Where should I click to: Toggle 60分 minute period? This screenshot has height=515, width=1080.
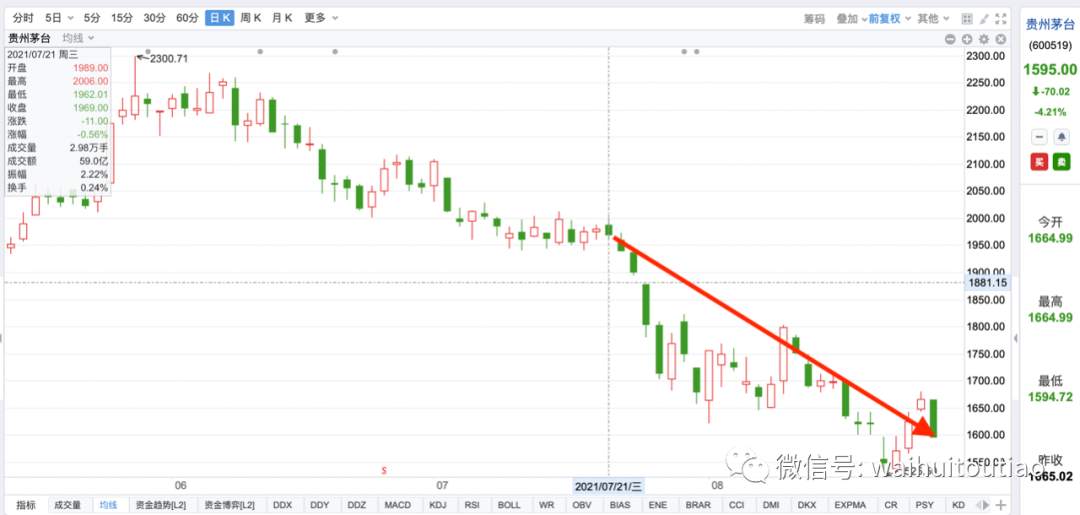click(187, 19)
